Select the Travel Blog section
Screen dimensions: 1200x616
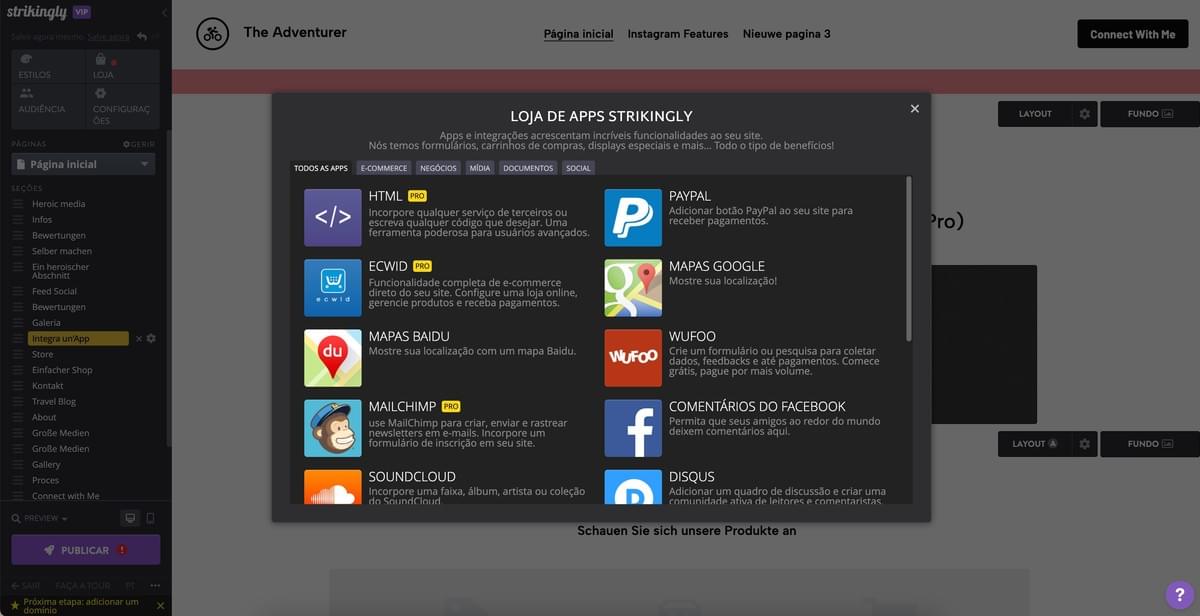coord(54,402)
